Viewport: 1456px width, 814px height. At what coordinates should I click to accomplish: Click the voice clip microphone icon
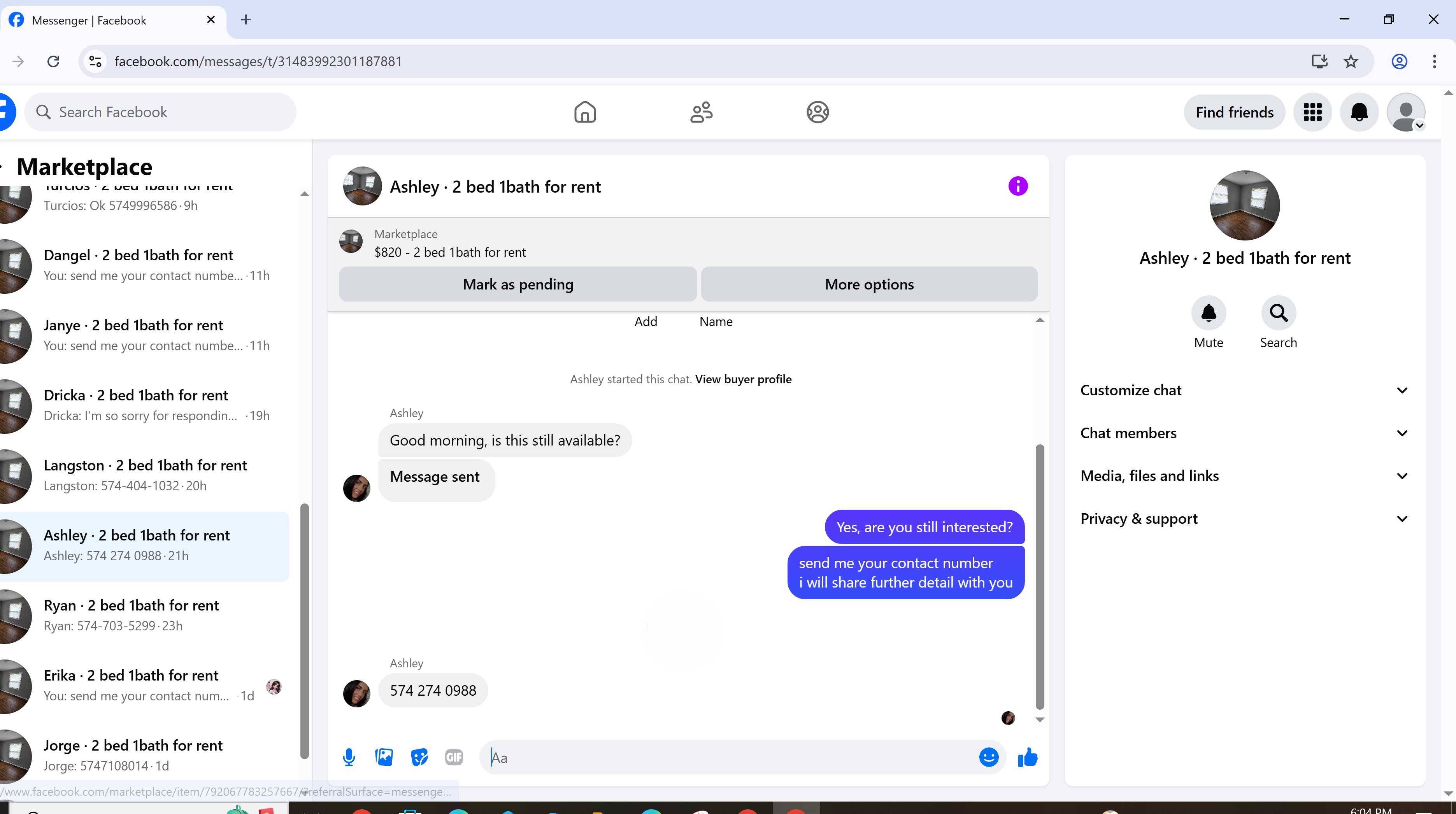[x=349, y=757]
